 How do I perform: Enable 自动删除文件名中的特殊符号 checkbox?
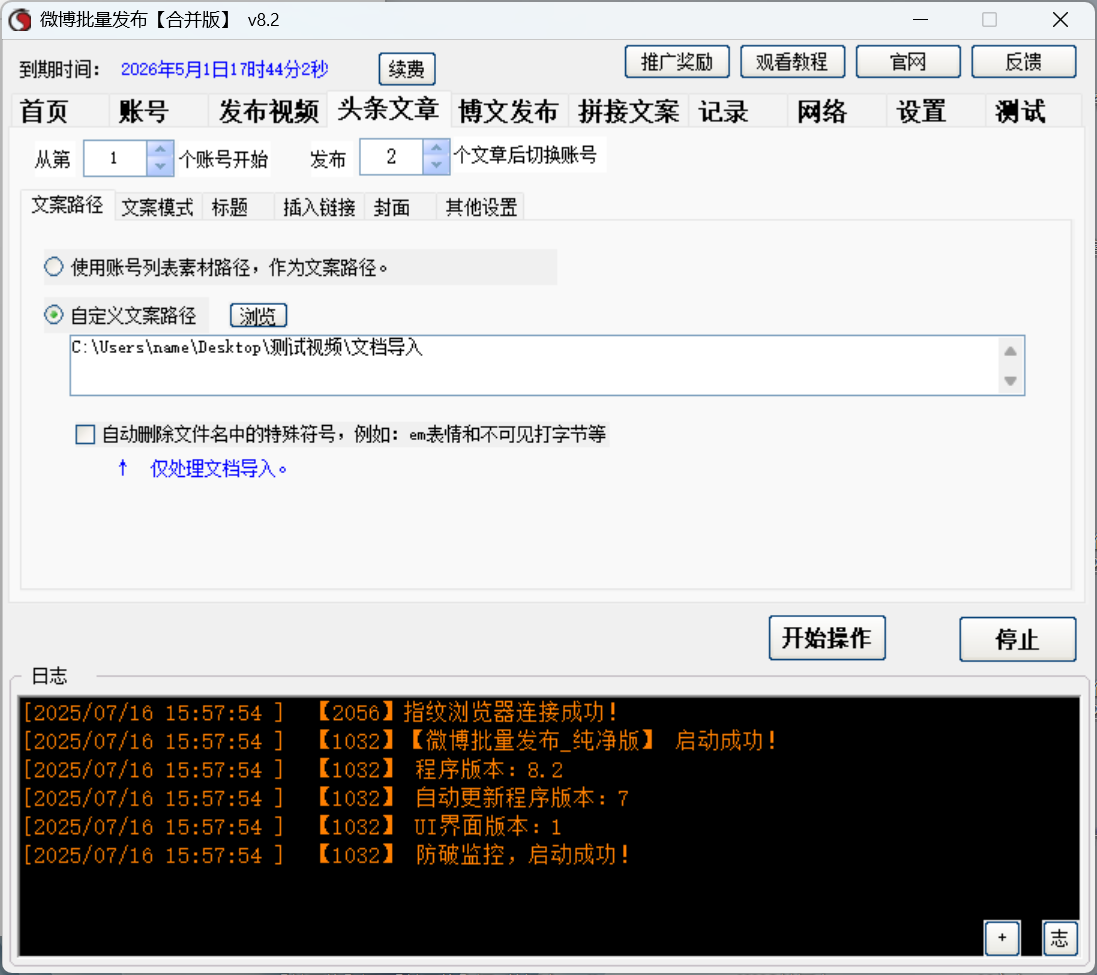(x=85, y=434)
